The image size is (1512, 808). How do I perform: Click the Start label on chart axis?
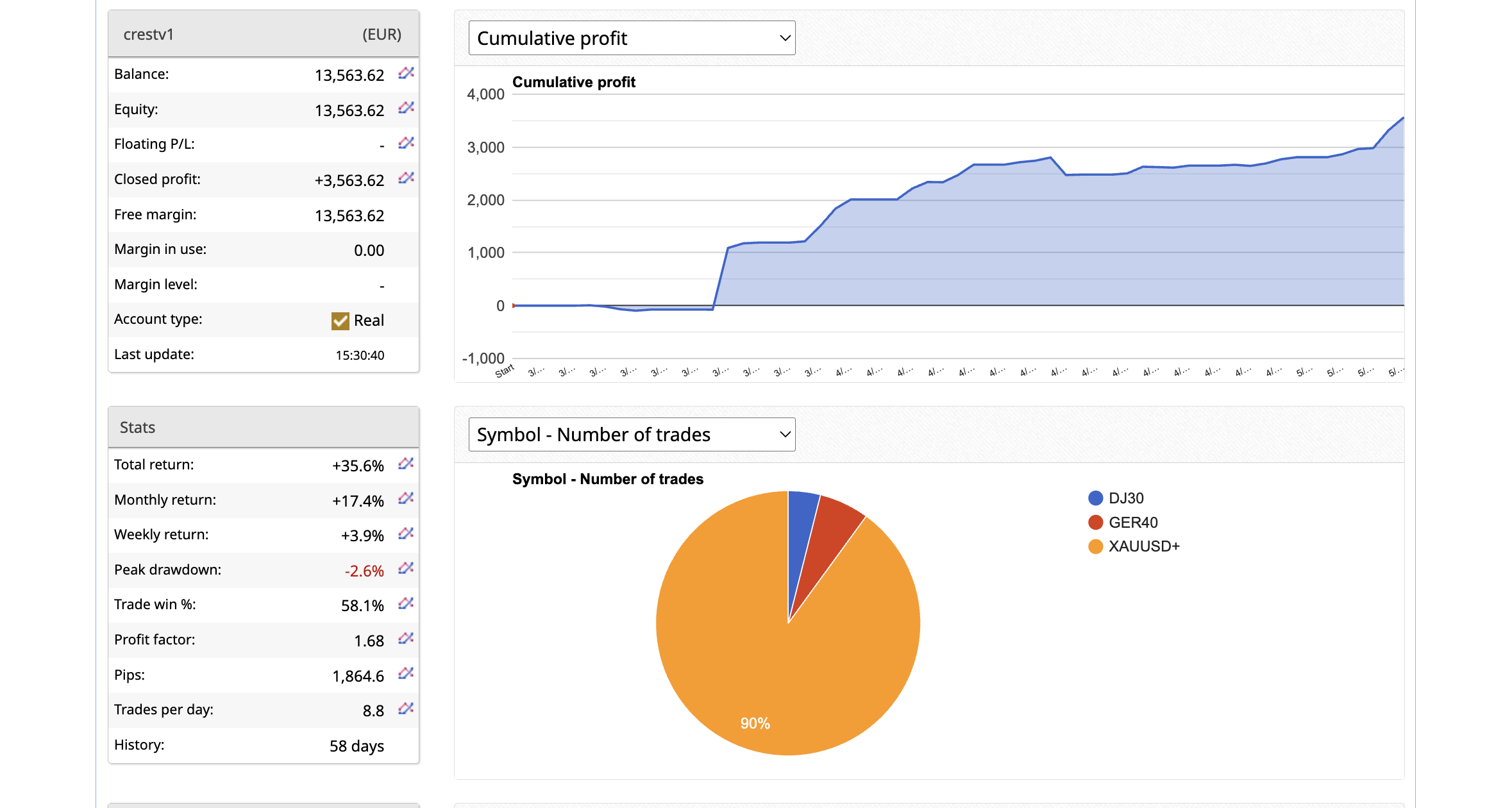(x=505, y=371)
